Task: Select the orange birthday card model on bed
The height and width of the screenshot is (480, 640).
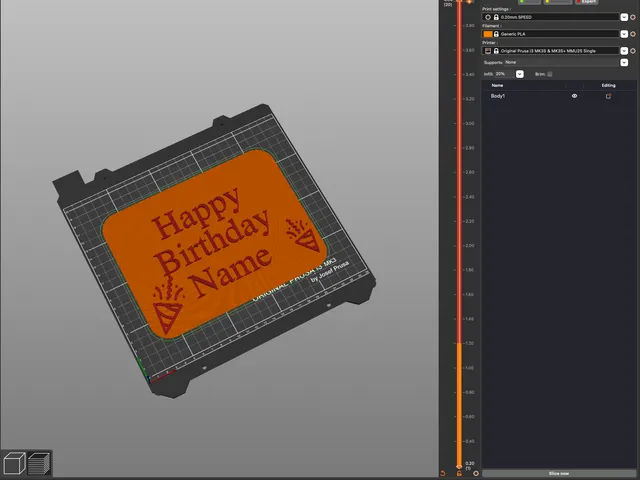Action: [x=214, y=244]
